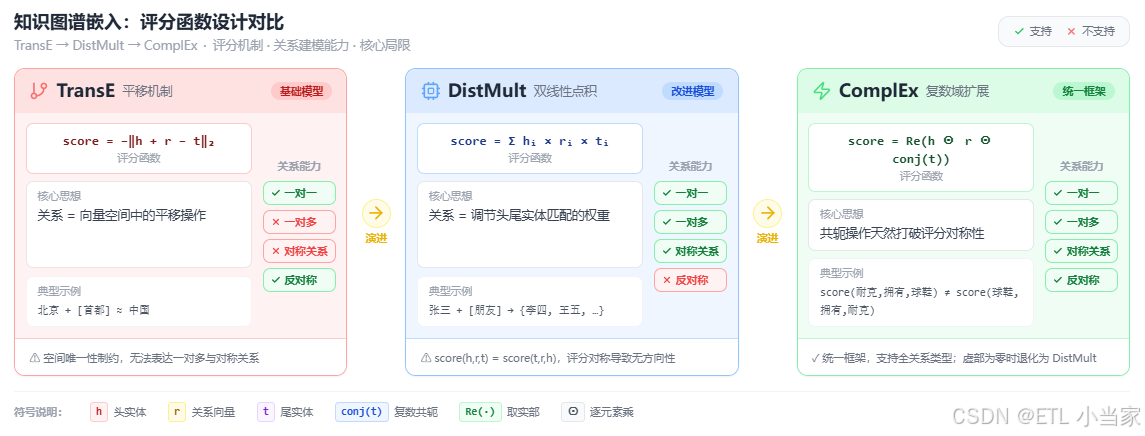Click ComplEx's 对称关系 capability tag
Image resolution: width=1145 pixels, height=436 pixels.
(1081, 251)
